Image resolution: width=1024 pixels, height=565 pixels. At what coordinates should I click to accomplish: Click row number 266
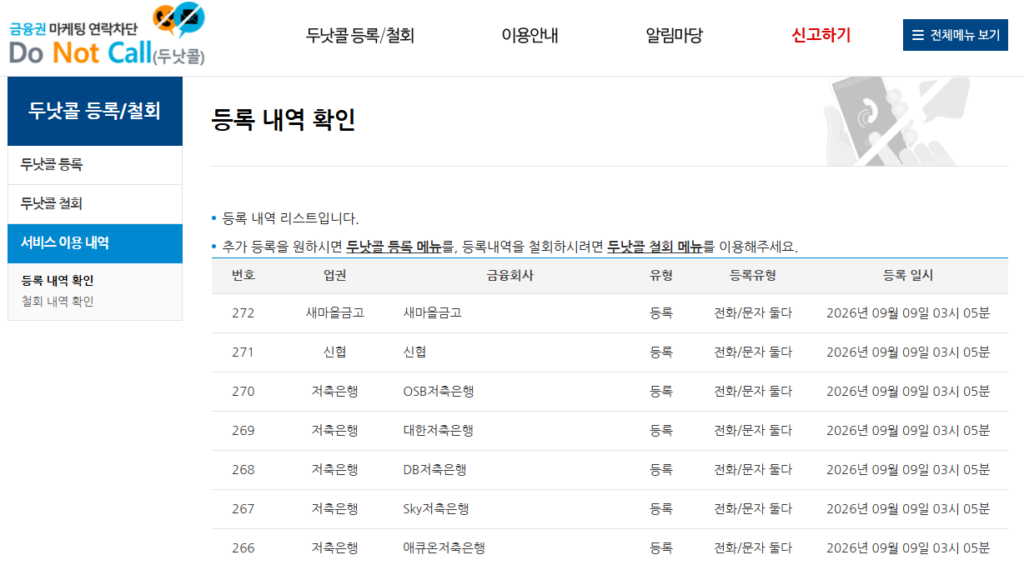(x=243, y=549)
